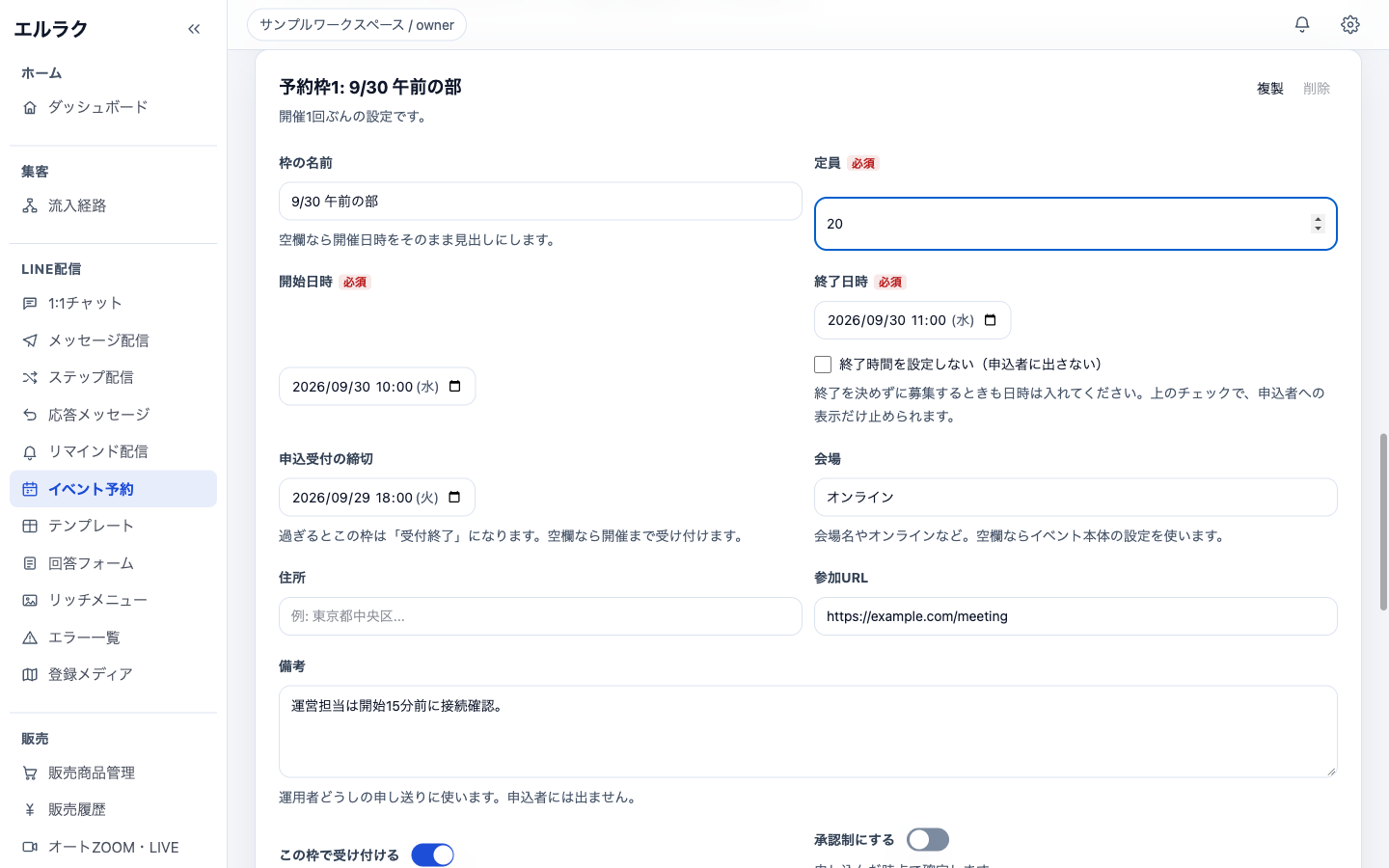Enable the 承認制にする switch
This screenshot has height=868, width=1389.
coord(928,840)
